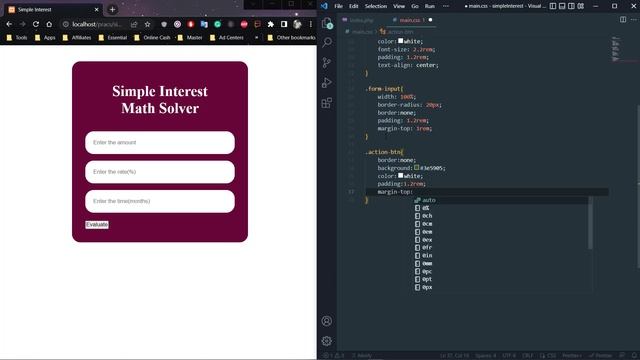
Task: Reload the Simple Interest page
Action: [x=36, y=24]
